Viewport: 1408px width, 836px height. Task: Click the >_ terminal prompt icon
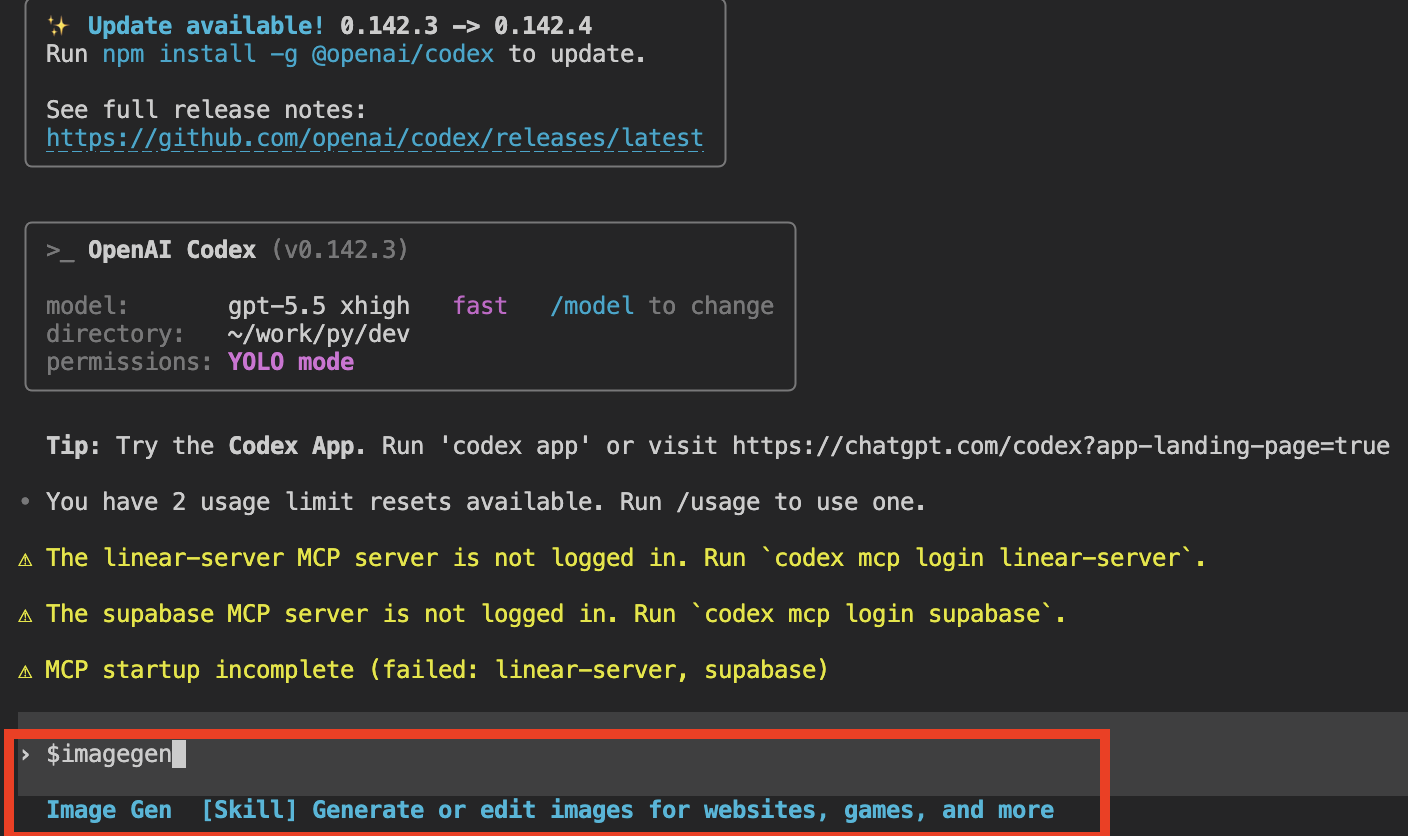(60, 250)
